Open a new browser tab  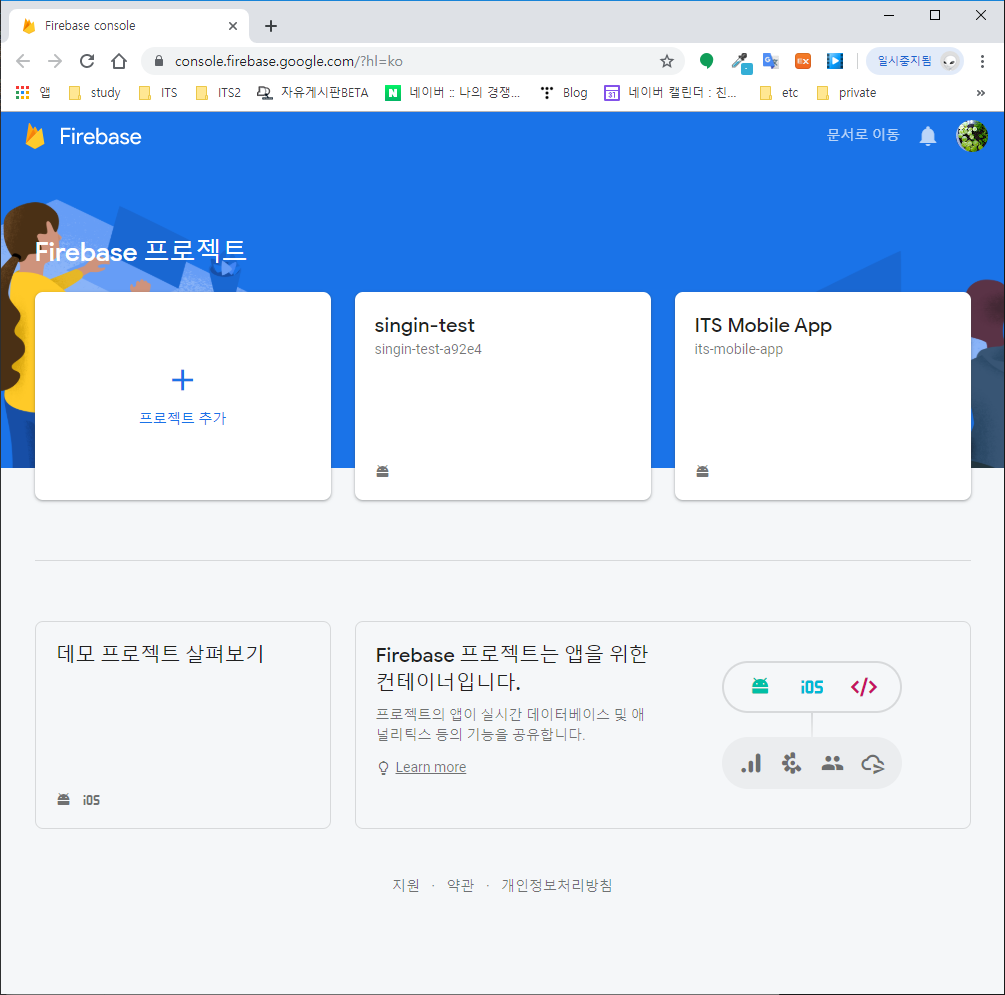270,26
